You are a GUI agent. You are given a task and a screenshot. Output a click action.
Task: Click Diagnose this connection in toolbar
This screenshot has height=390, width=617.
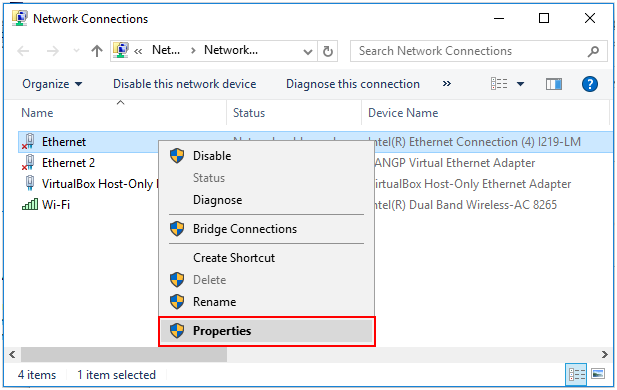coord(353,84)
